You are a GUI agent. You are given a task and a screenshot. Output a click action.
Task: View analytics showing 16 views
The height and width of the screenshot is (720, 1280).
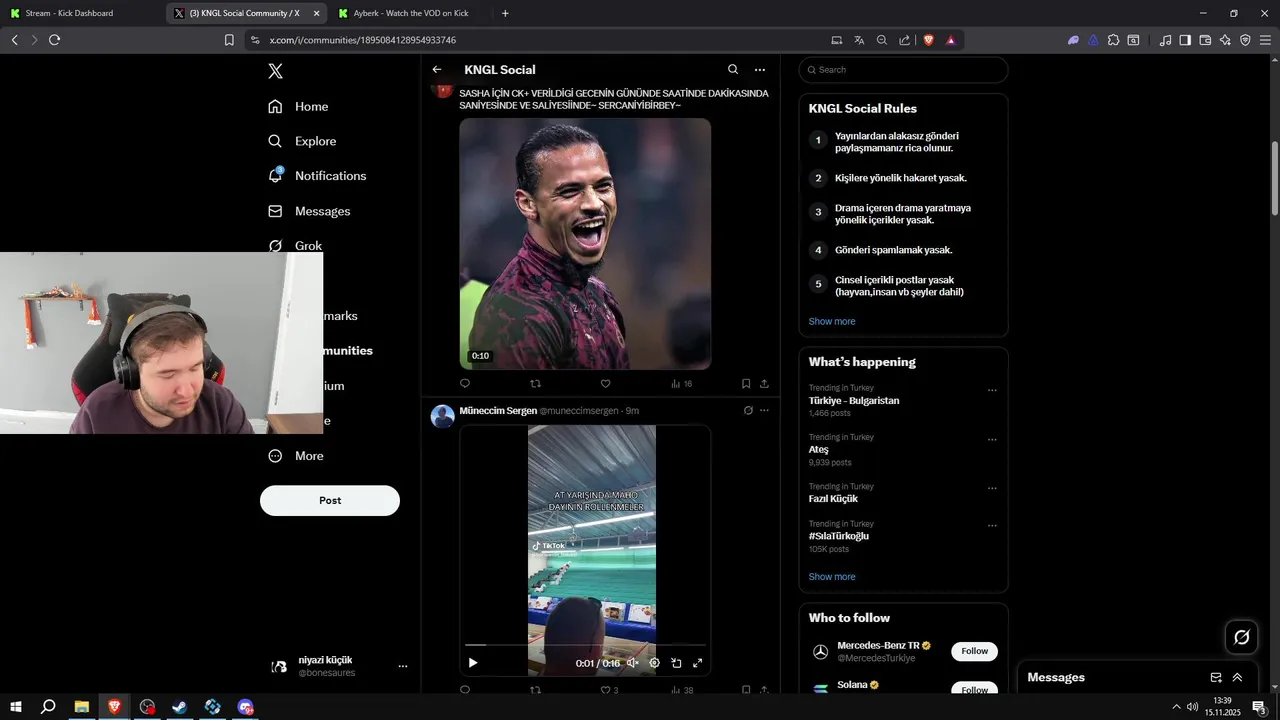(x=681, y=384)
